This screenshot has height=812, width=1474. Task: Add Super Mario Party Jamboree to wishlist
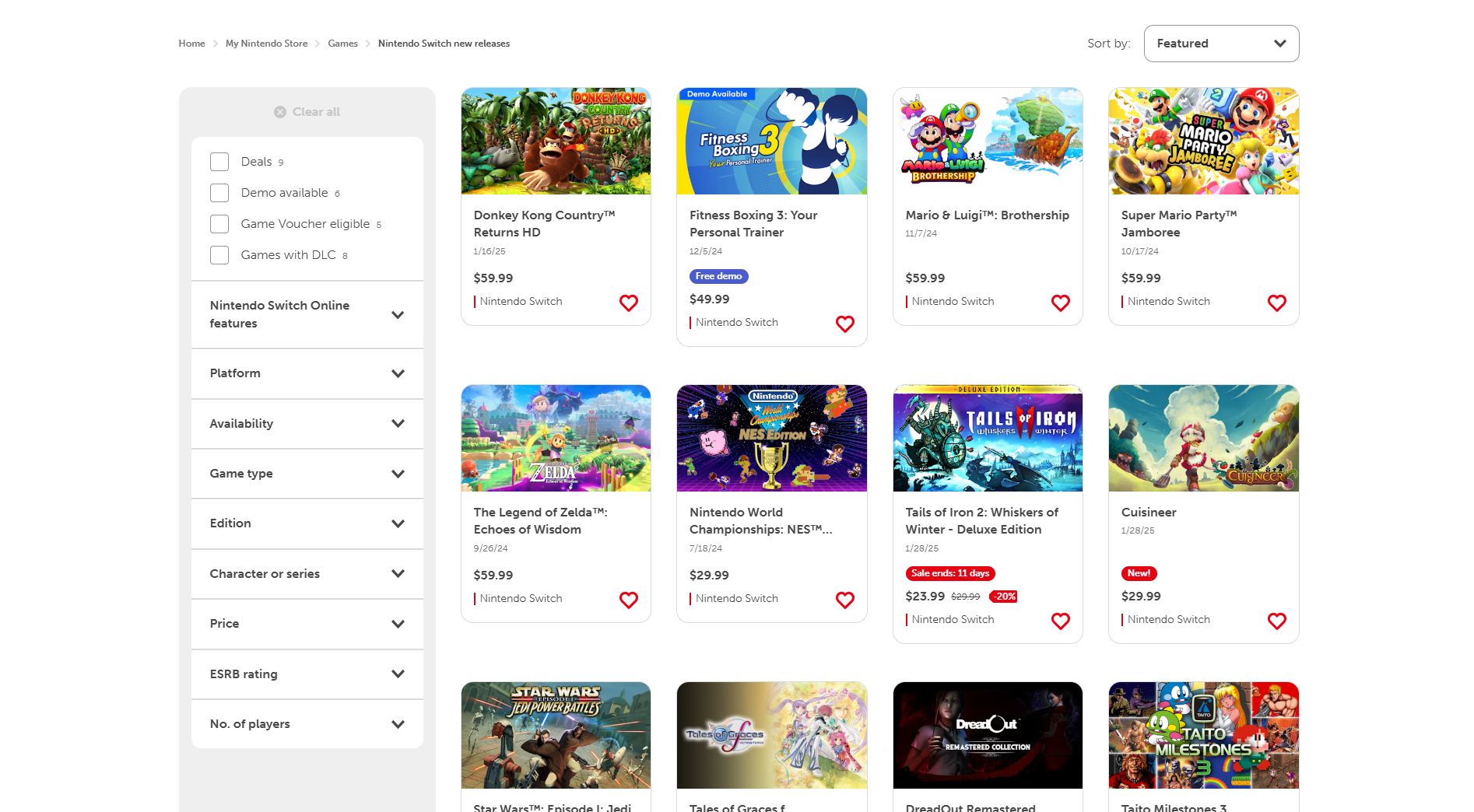click(1276, 303)
